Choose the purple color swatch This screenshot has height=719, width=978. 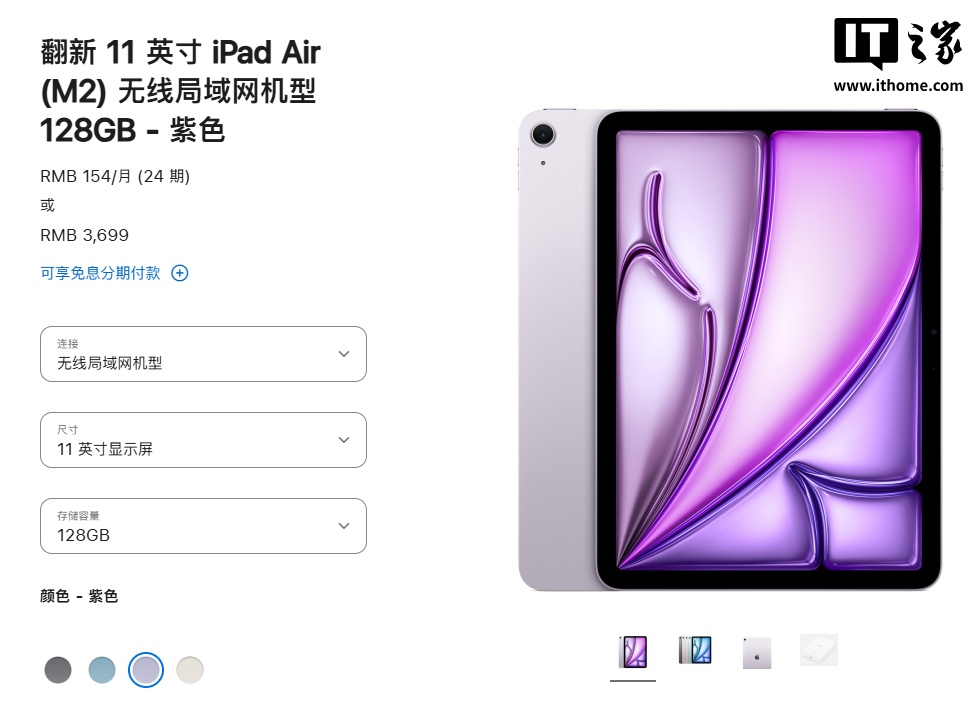(146, 670)
